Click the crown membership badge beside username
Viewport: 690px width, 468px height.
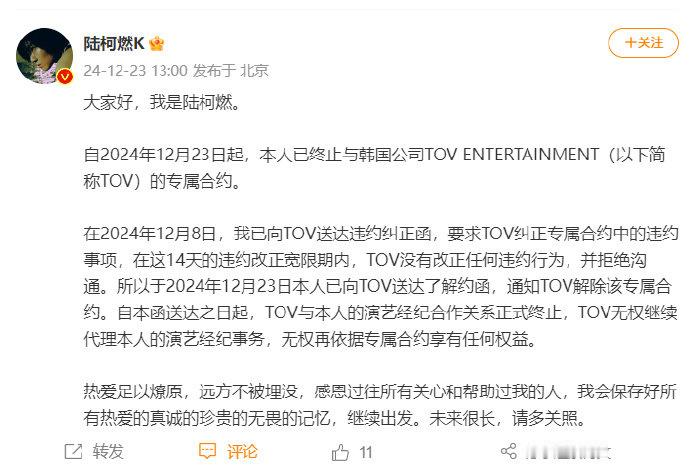[x=157, y=43]
